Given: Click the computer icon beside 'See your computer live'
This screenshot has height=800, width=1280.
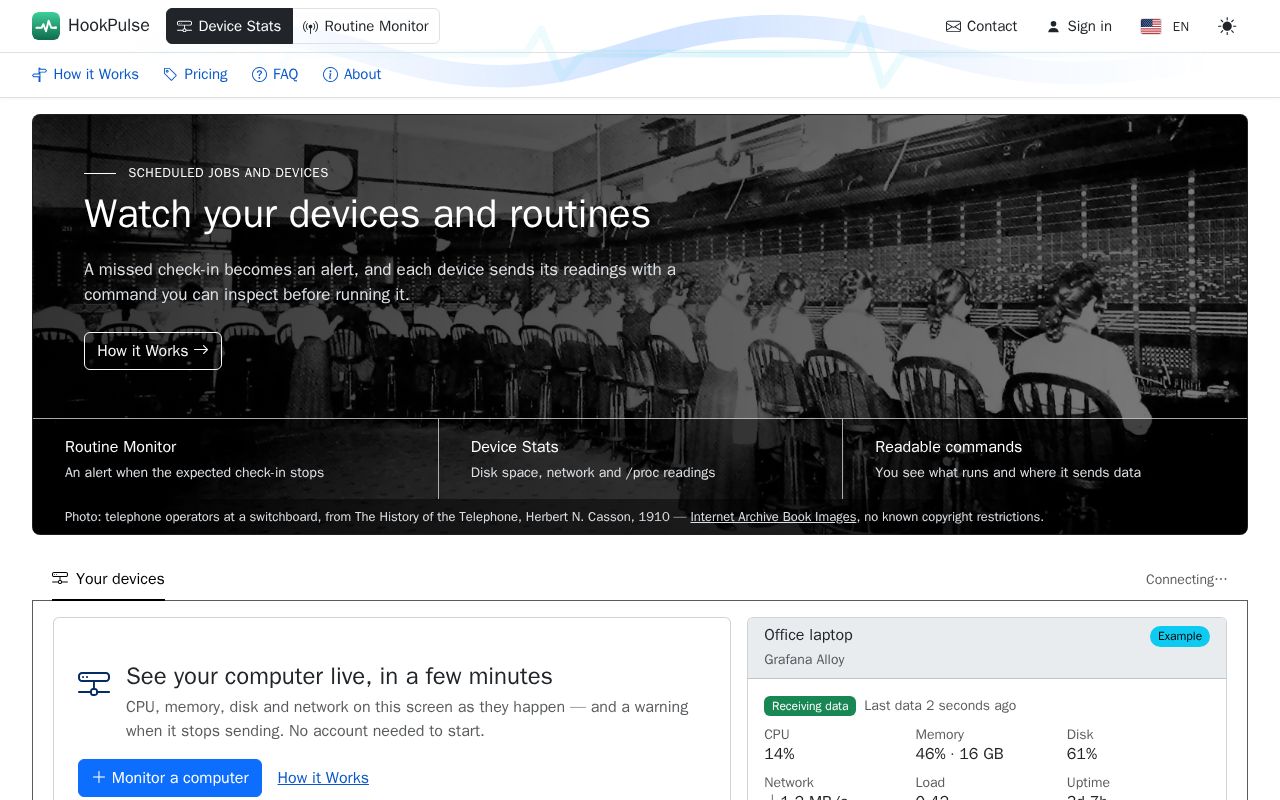Looking at the screenshot, I should 94,684.
